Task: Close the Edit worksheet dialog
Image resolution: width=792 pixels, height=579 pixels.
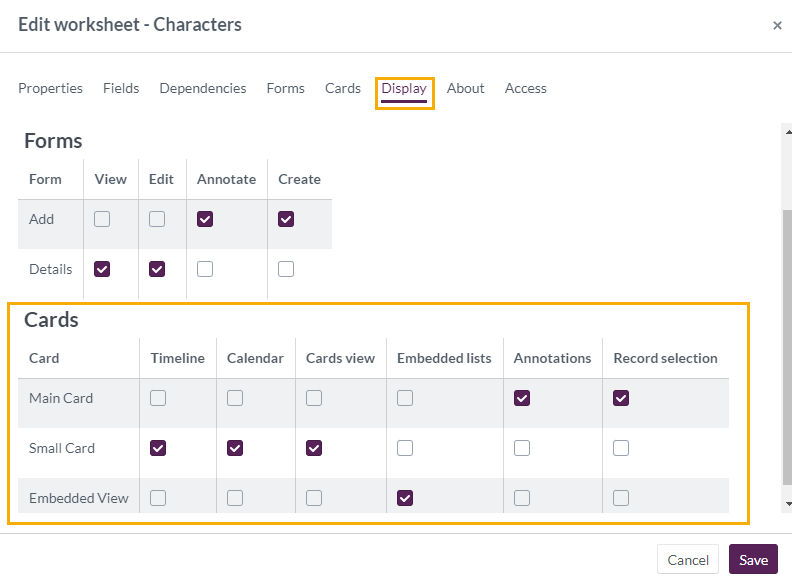Action: [777, 26]
